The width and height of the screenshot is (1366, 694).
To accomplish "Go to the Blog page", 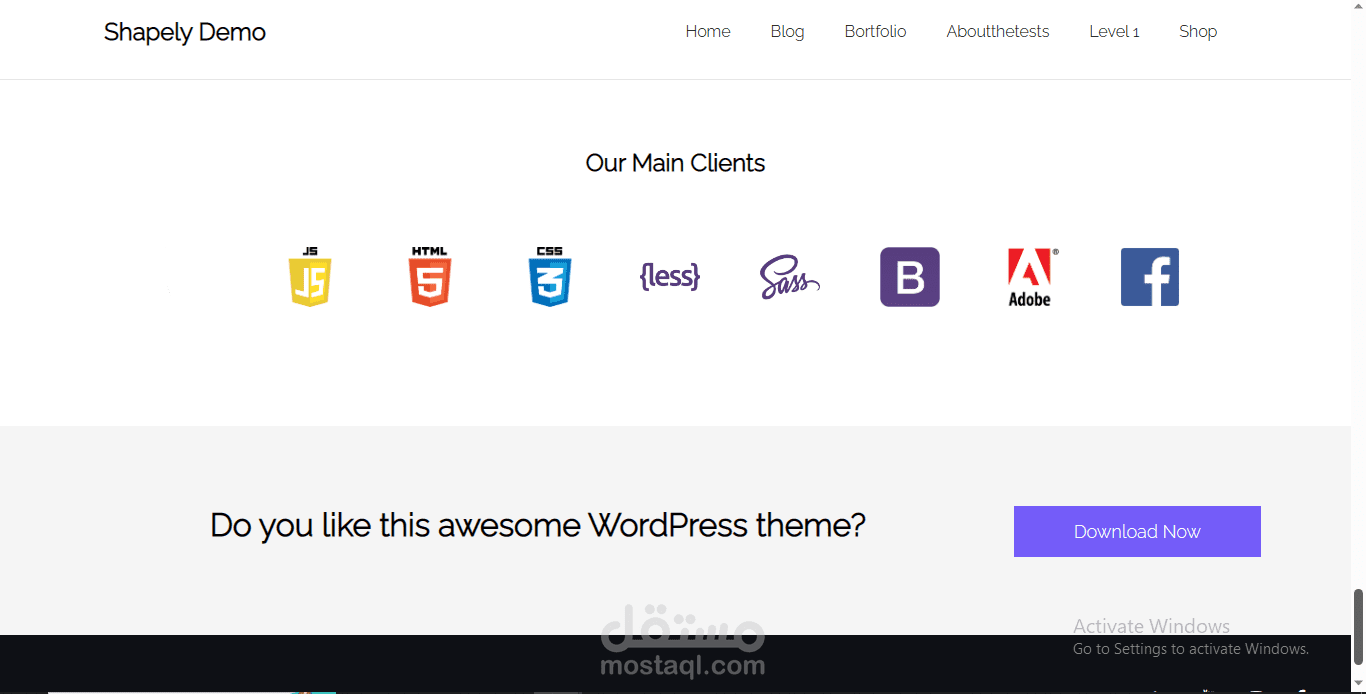I will coord(787,32).
